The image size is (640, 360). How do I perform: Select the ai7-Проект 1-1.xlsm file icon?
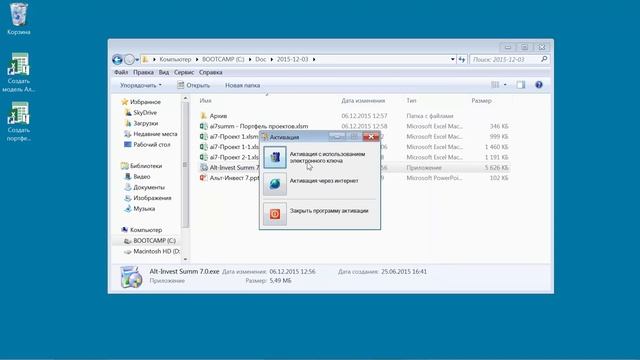pyautogui.click(x=204, y=147)
